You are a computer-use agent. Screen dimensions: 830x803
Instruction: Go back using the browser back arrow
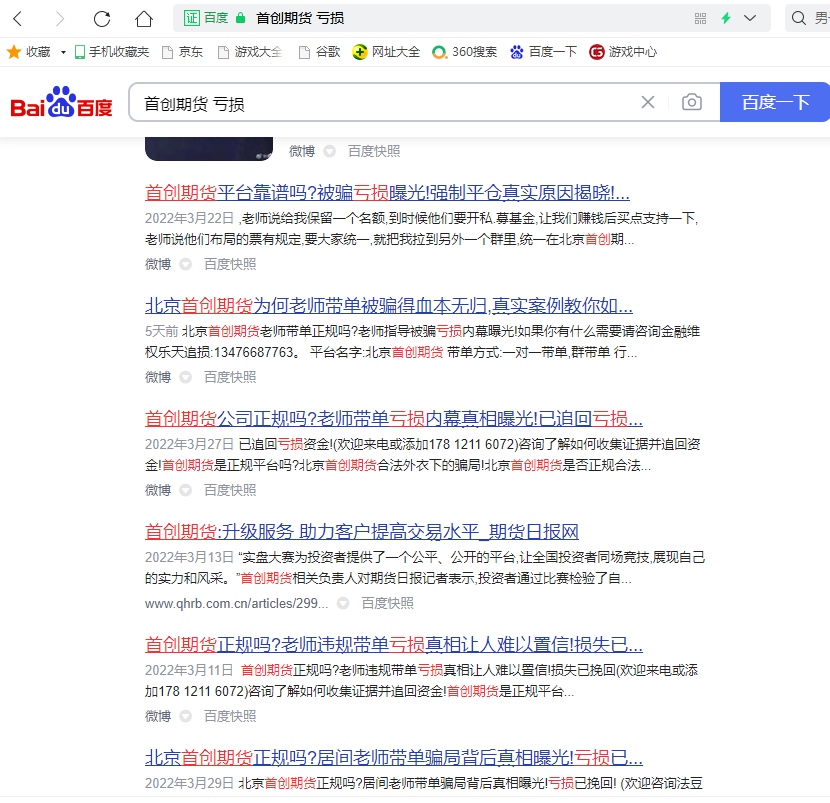17,19
